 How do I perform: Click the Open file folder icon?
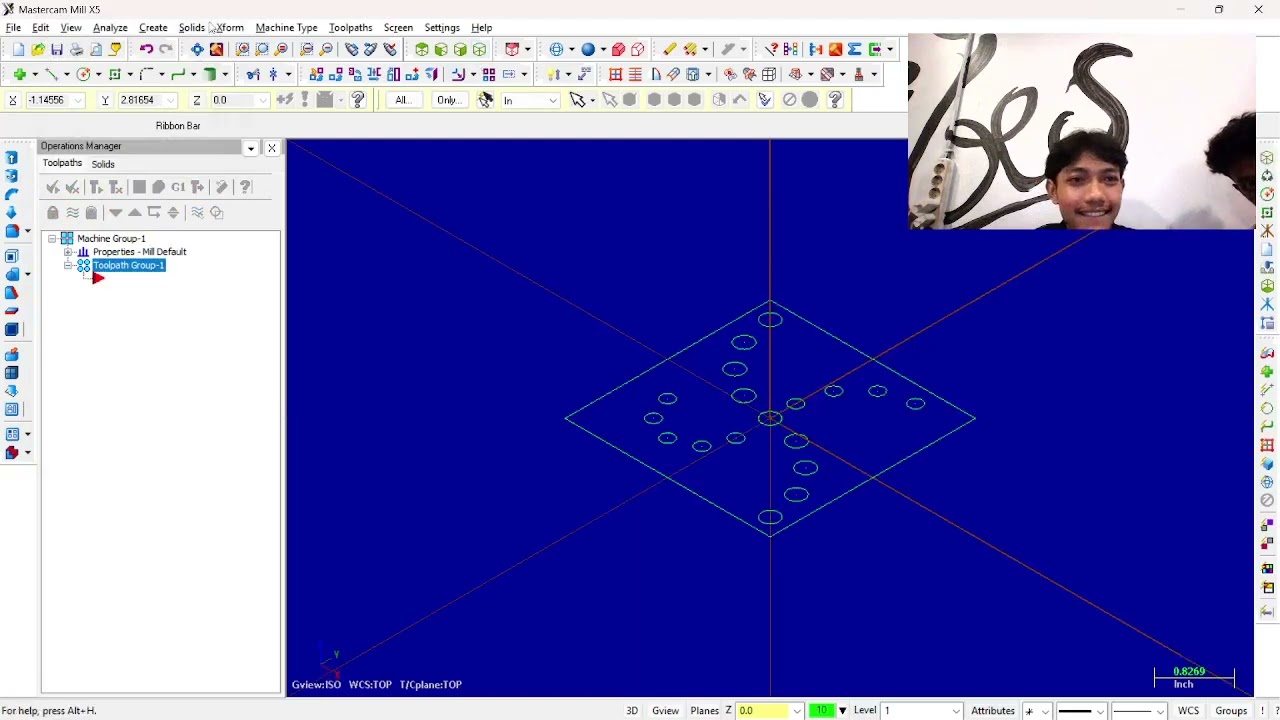point(38,49)
